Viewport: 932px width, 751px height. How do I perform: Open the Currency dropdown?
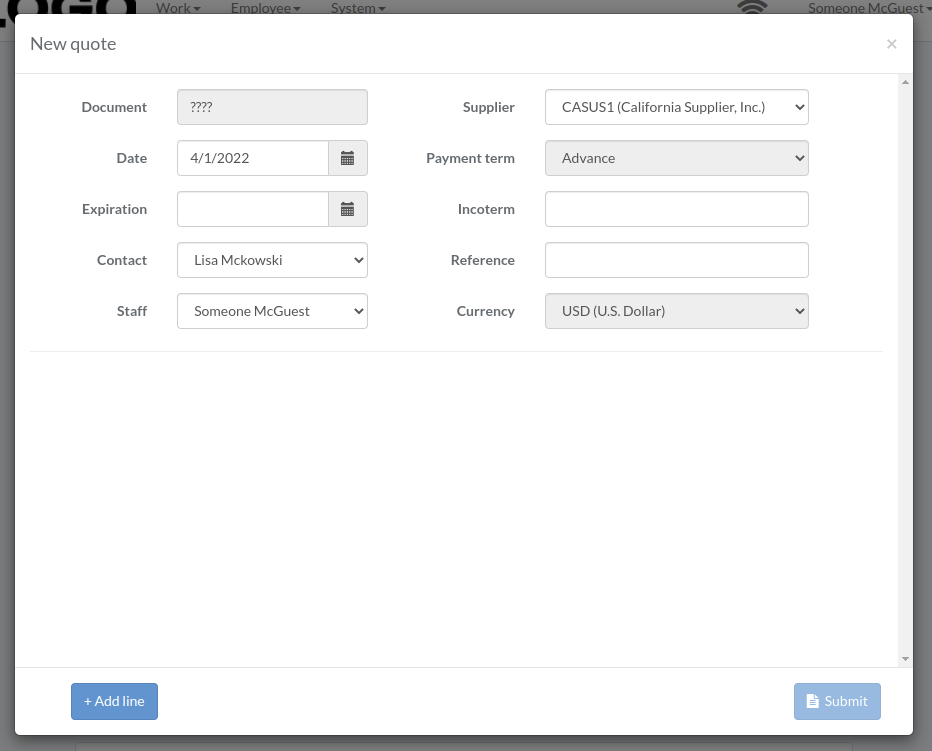(676, 311)
